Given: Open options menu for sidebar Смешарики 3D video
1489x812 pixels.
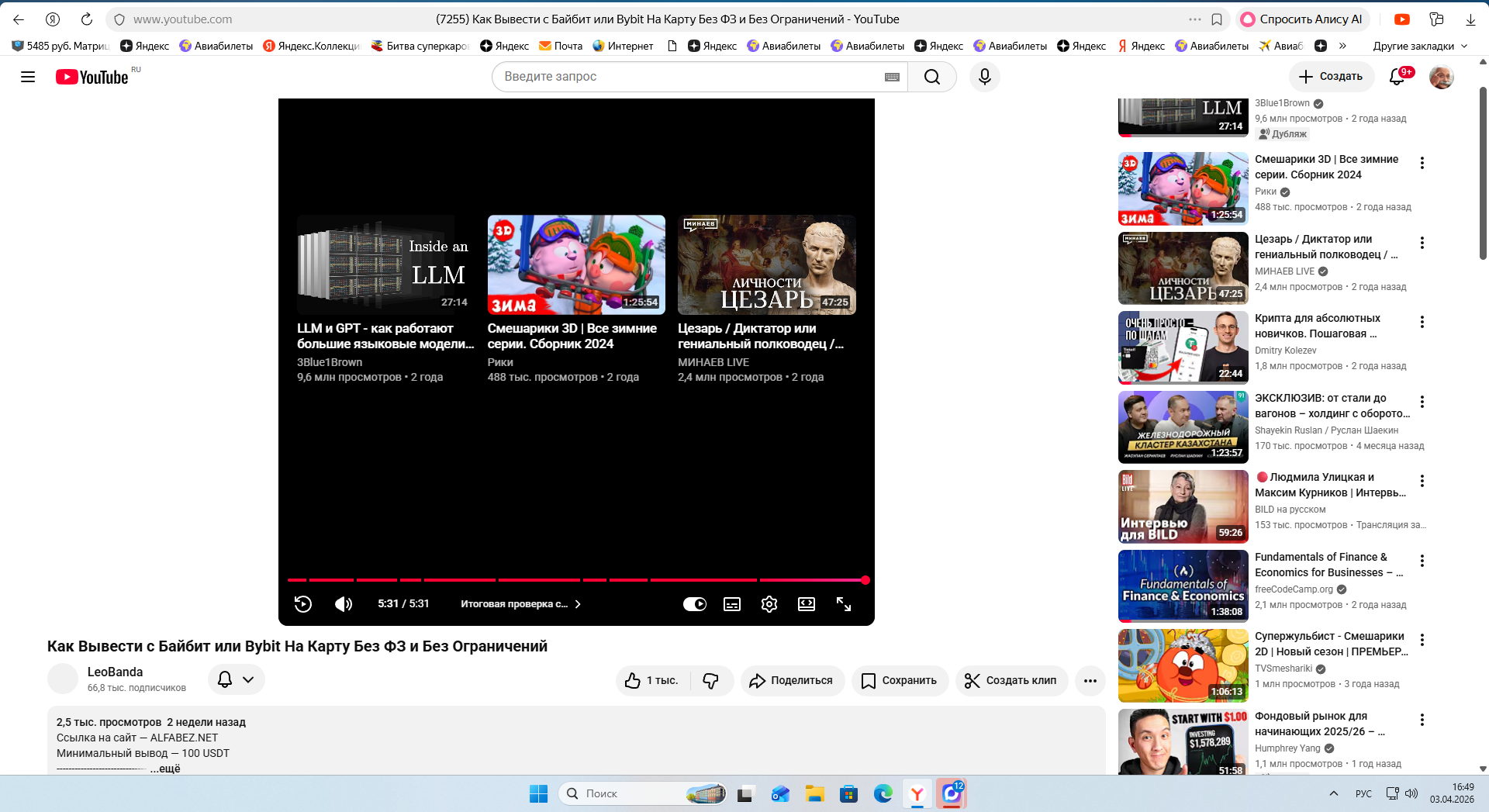Looking at the screenshot, I should click(1422, 163).
